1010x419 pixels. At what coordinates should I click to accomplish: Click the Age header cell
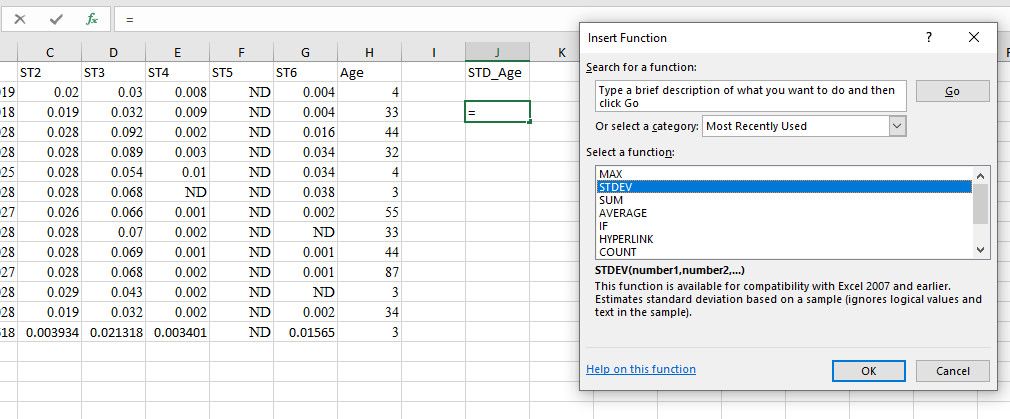pos(369,73)
